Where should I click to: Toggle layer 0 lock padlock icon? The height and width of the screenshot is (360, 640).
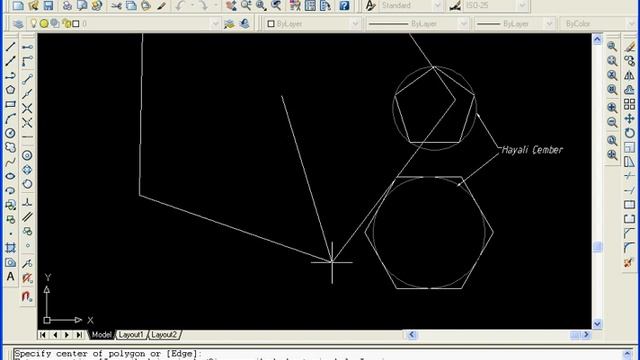click(x=66, y=24)
